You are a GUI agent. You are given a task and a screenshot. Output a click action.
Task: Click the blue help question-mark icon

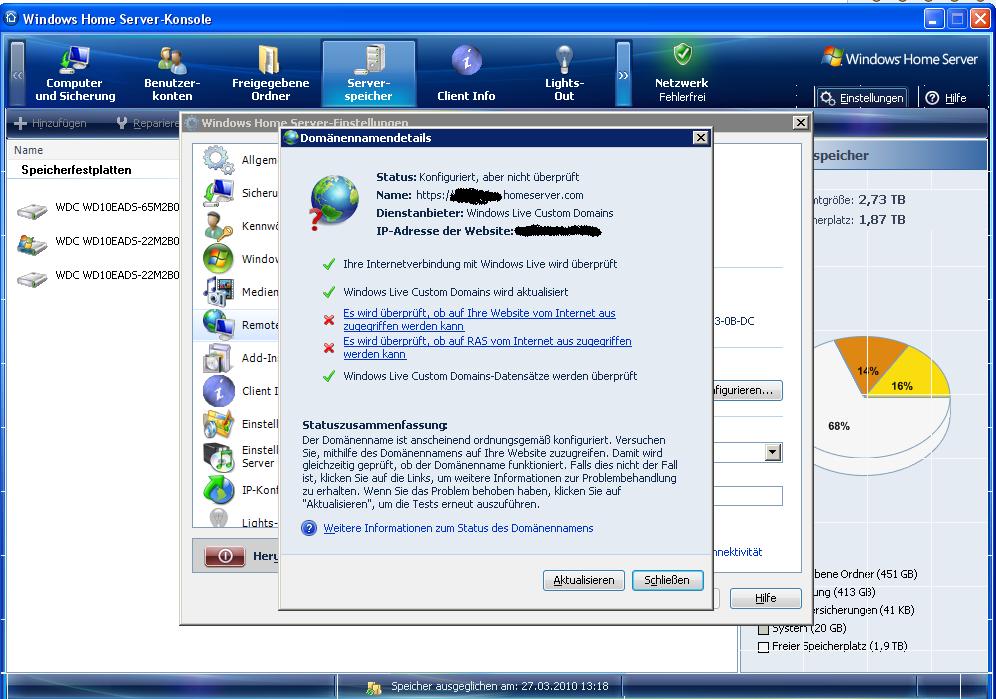coord(309,528)
